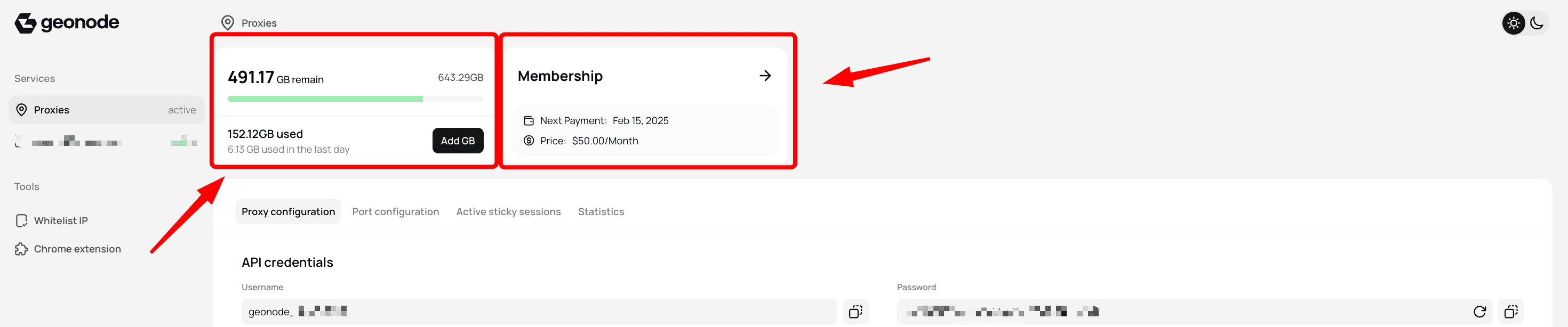1568x327 pixels.
Task: Copy the API username
Action: [855, 311]
